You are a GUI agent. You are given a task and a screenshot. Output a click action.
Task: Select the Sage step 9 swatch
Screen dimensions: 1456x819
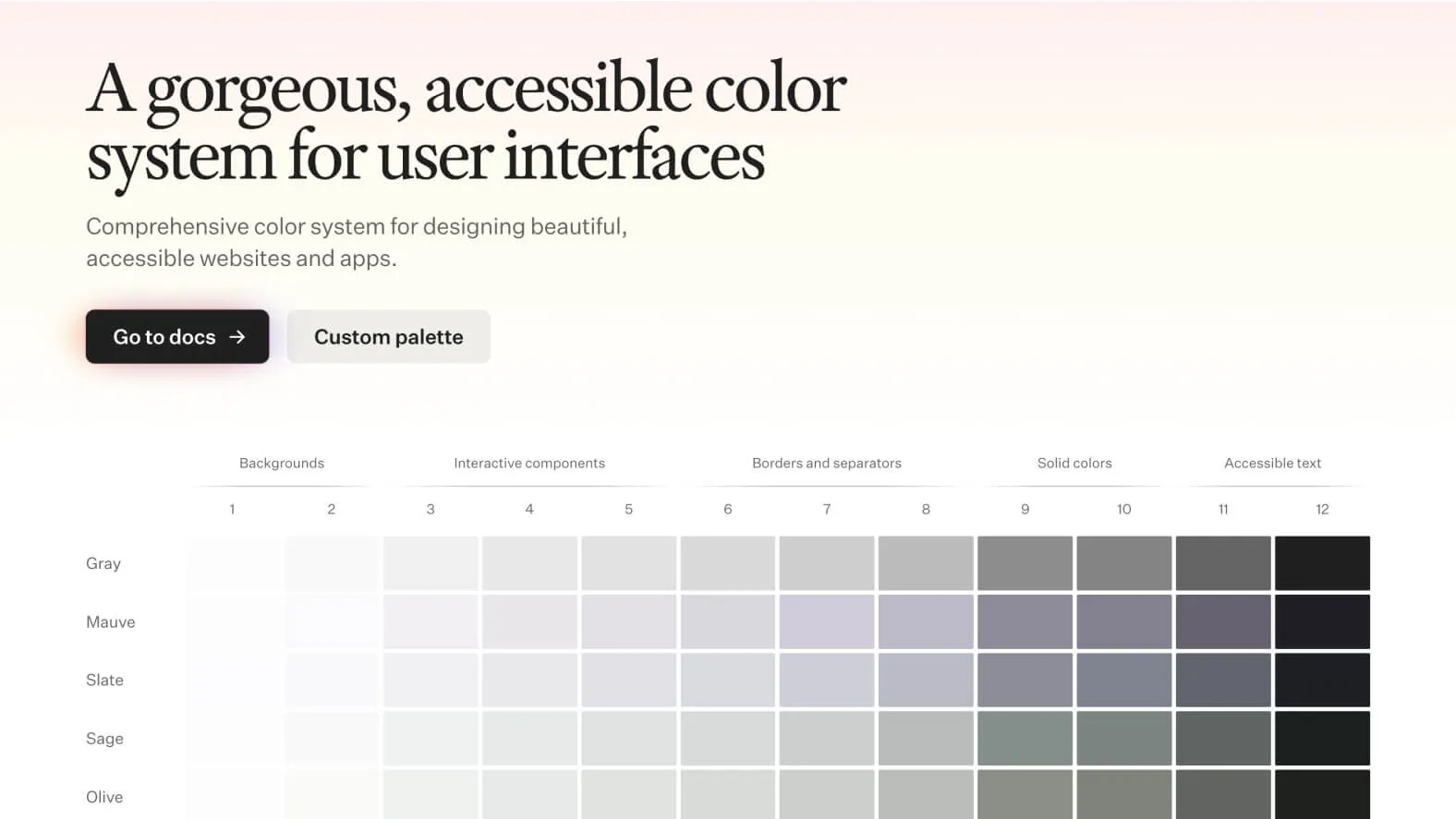click(x=1025, y=739)
